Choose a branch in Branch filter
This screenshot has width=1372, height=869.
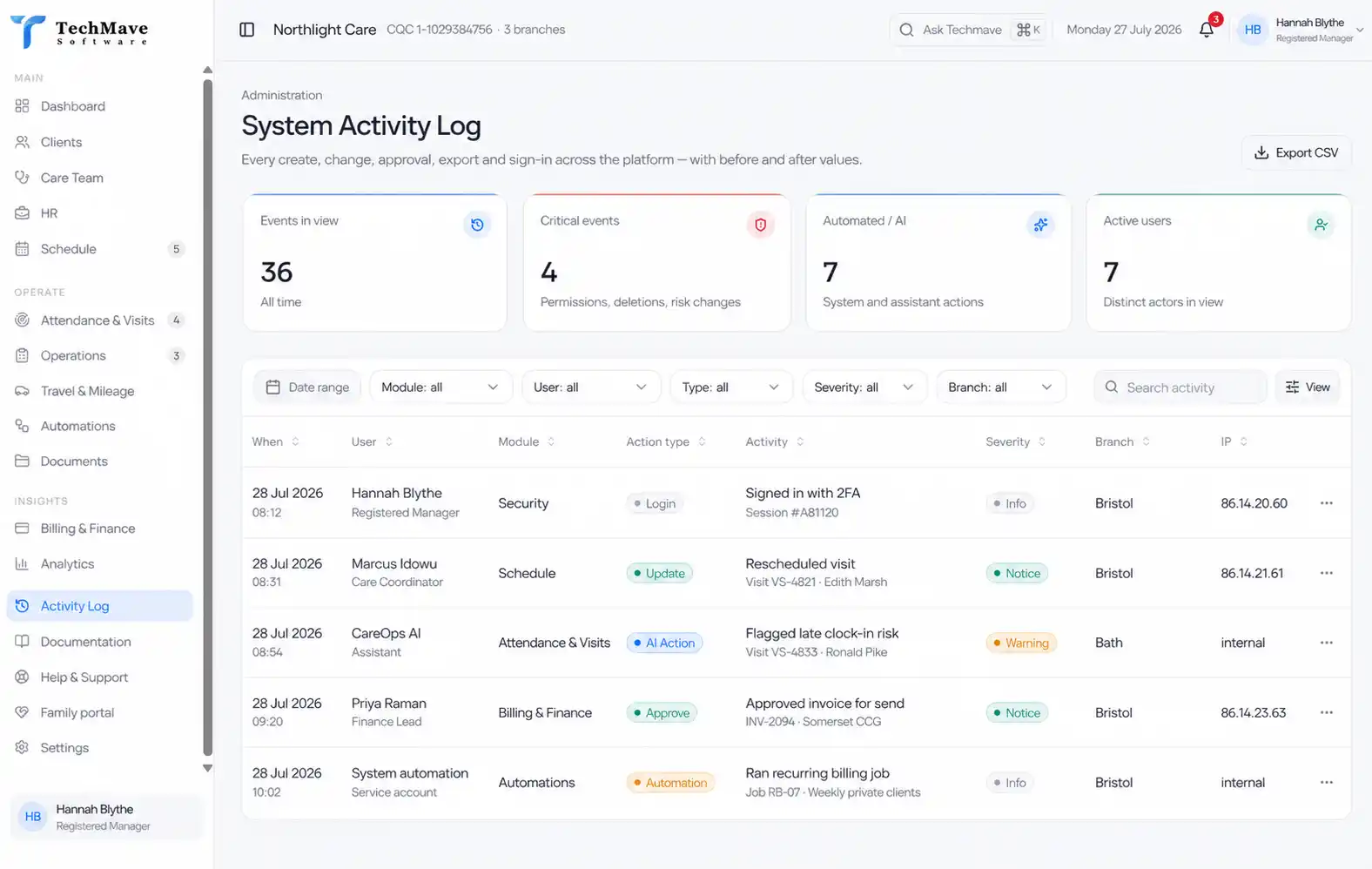[1000, 387]
